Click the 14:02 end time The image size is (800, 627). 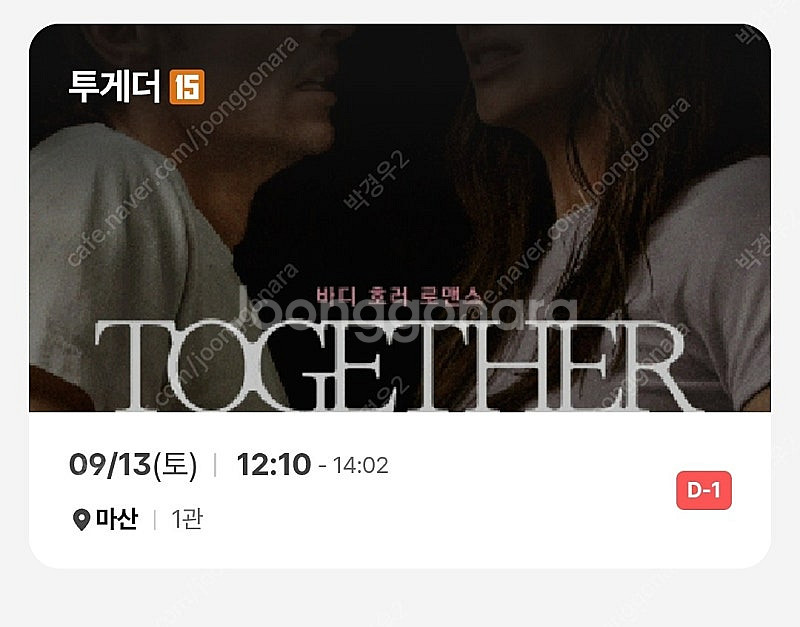coord(360,465)
